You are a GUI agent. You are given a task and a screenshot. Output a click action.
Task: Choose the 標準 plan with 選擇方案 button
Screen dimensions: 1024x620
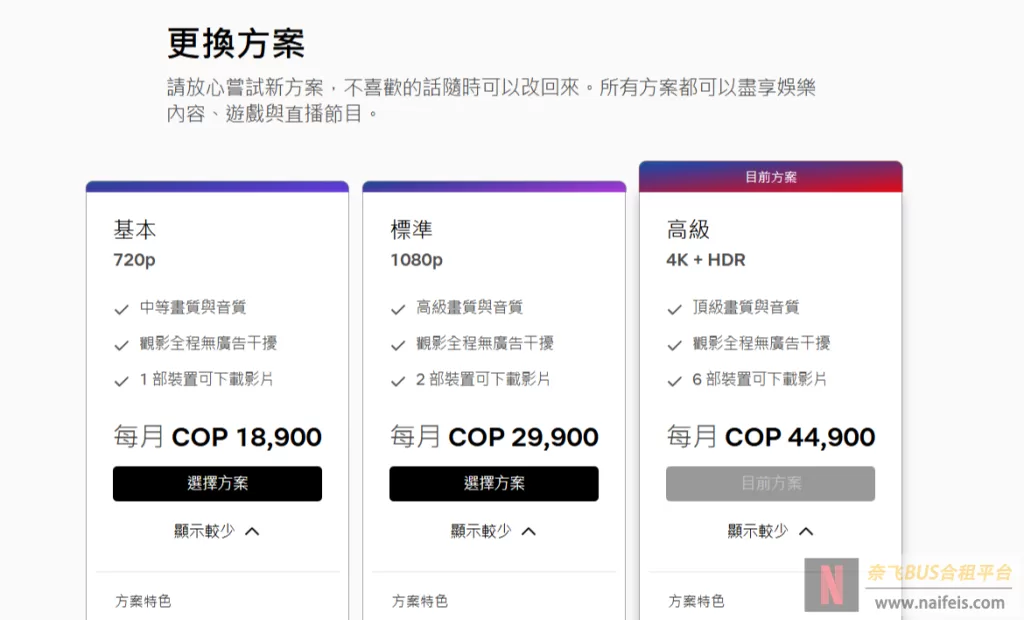point(494,483)
